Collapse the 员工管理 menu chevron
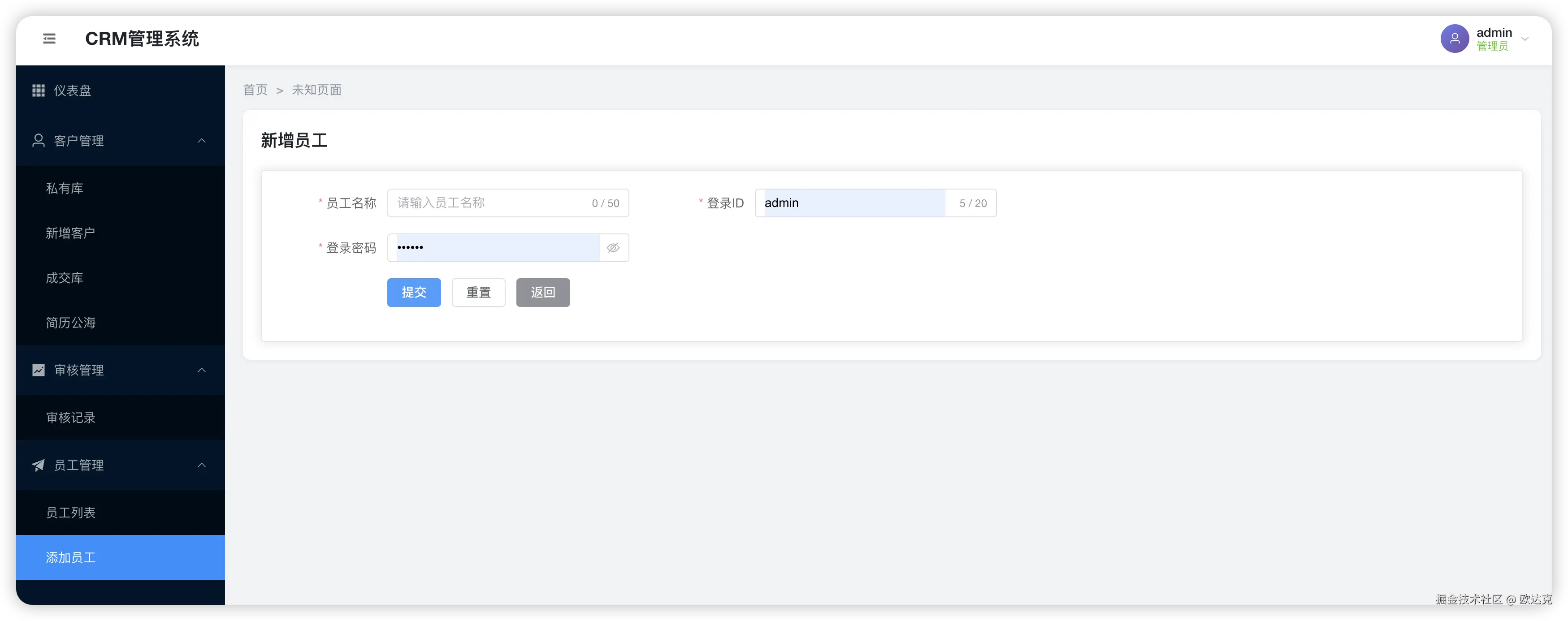The width and height of the screenshot is (1568, 621). click(x=201, y=465)
